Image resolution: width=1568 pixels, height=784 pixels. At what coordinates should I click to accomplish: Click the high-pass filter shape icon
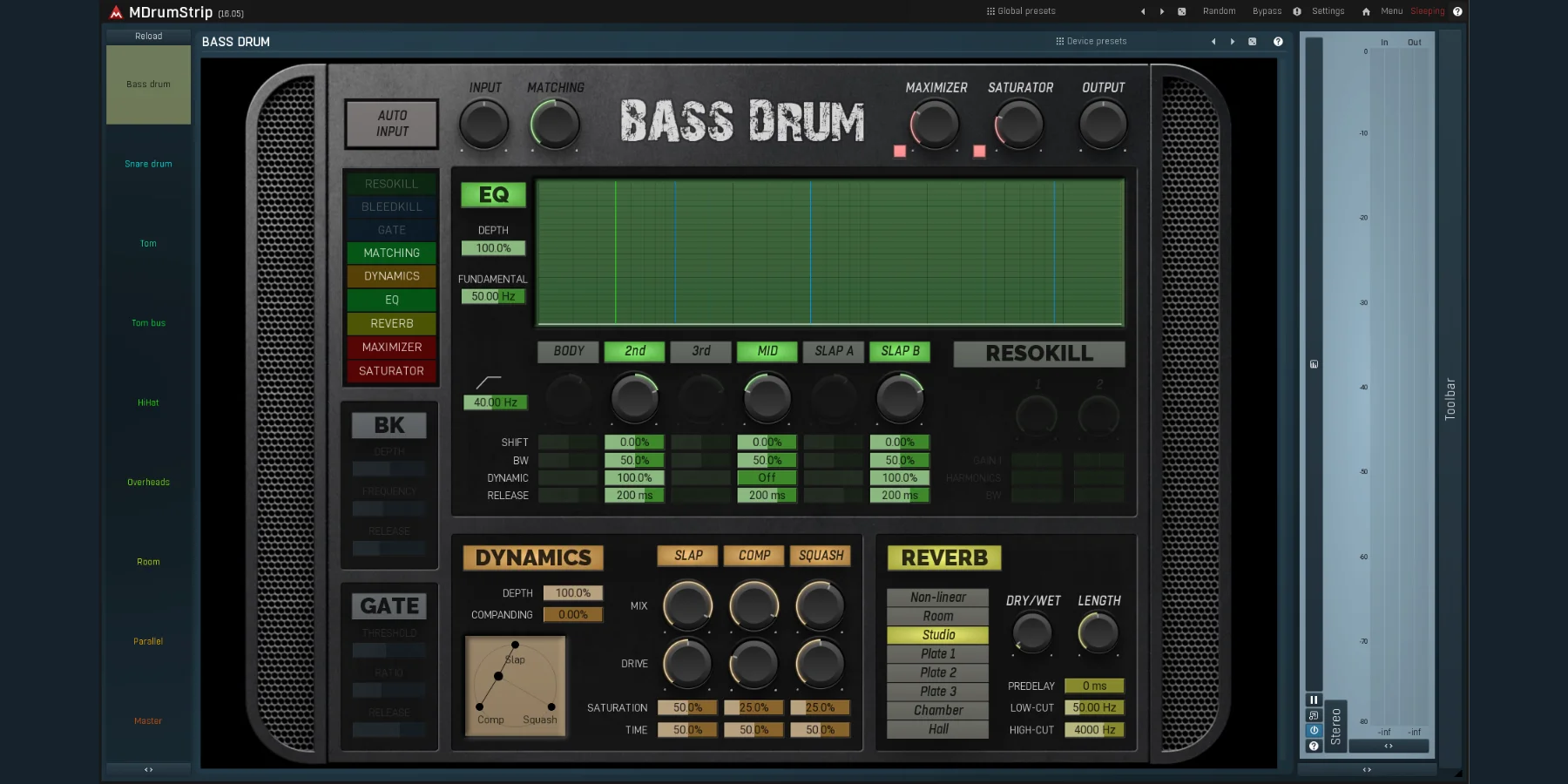489,382
